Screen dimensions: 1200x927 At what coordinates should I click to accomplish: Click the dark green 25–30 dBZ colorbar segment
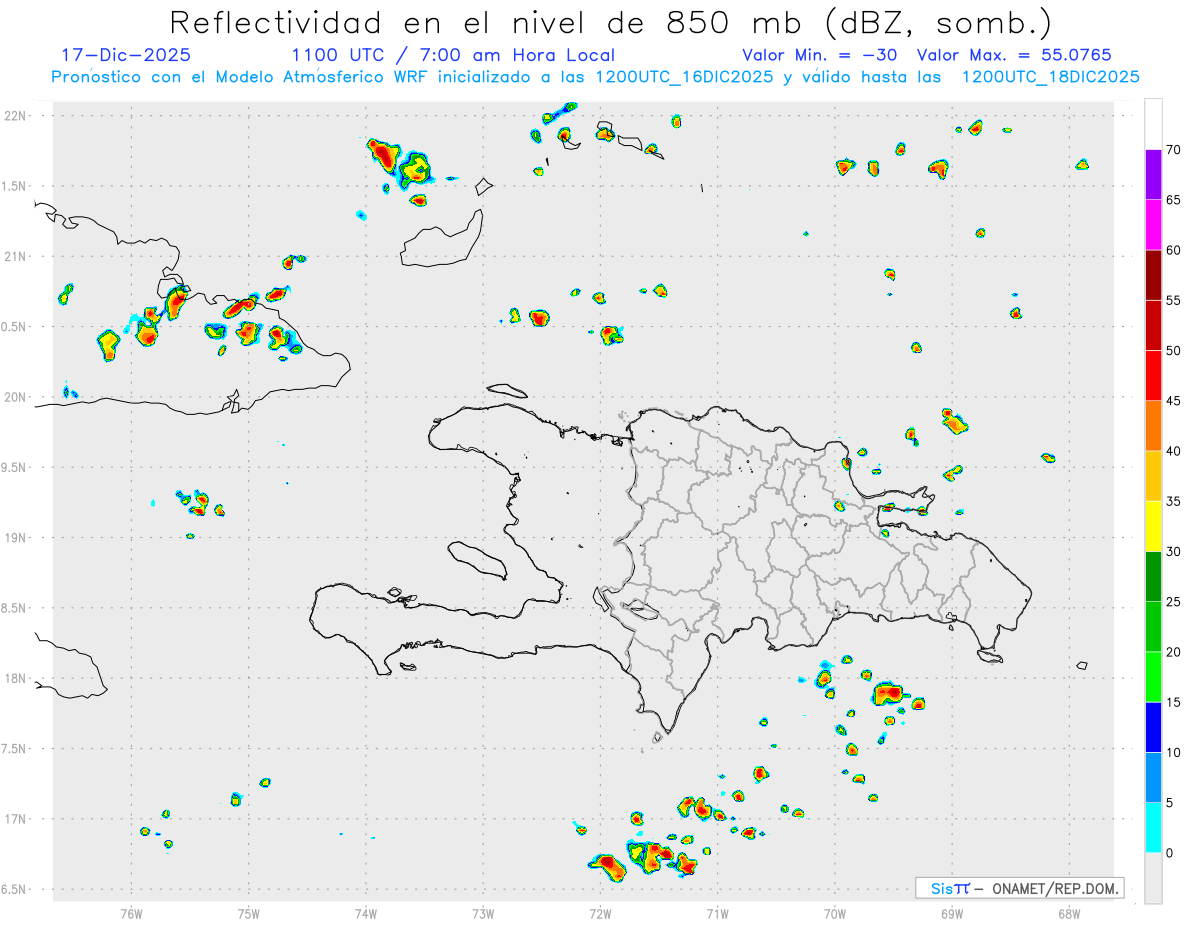tap(1153, 577)
